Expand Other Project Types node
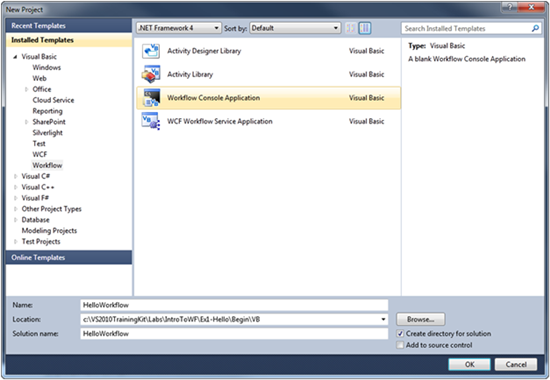The height and width of the screenshot is (380, 550). 15,209
